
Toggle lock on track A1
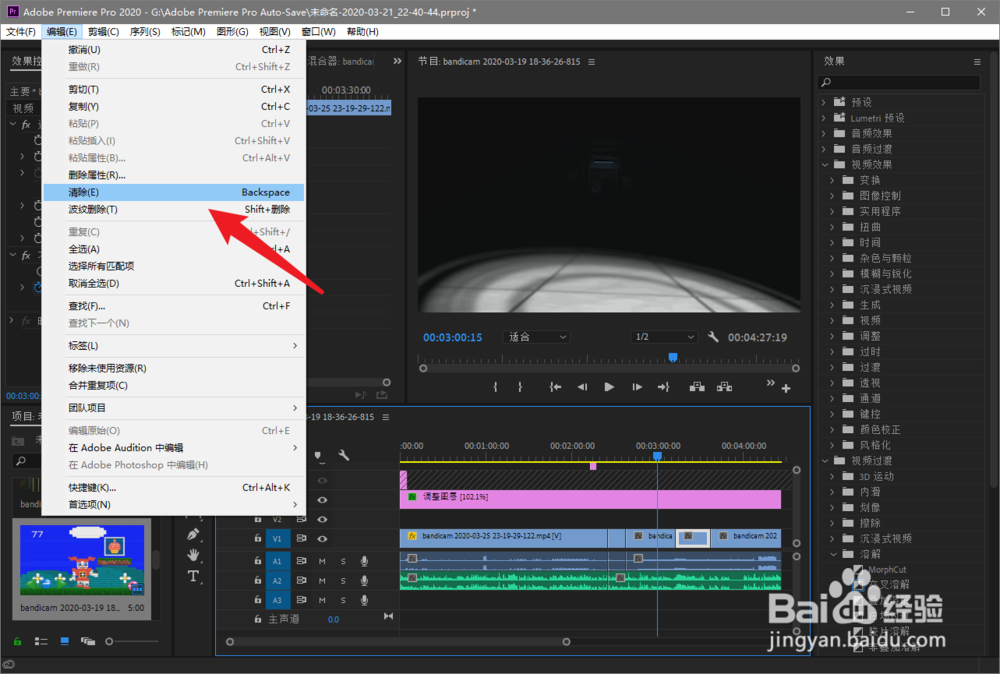tap(258, 560)
